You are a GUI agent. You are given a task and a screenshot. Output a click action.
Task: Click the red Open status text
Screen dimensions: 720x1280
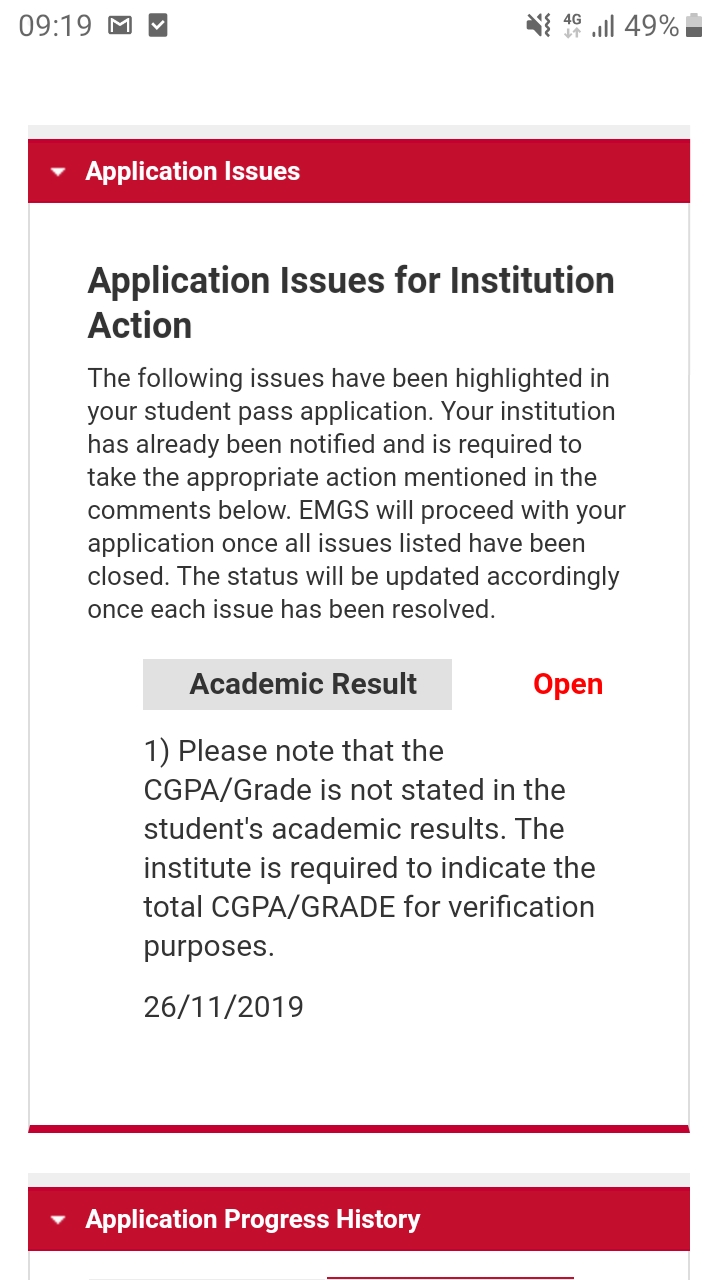pyautogui.click(x=567, y=684)
